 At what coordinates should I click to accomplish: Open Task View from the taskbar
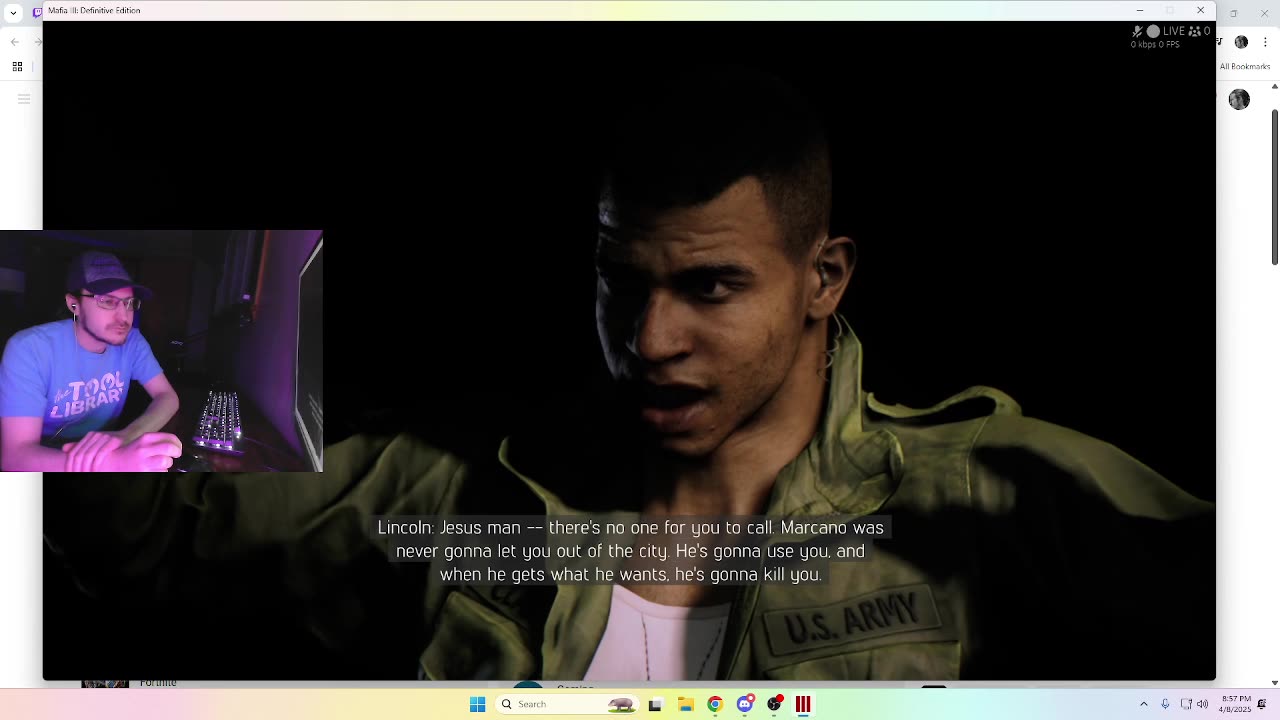coord(655,704)
